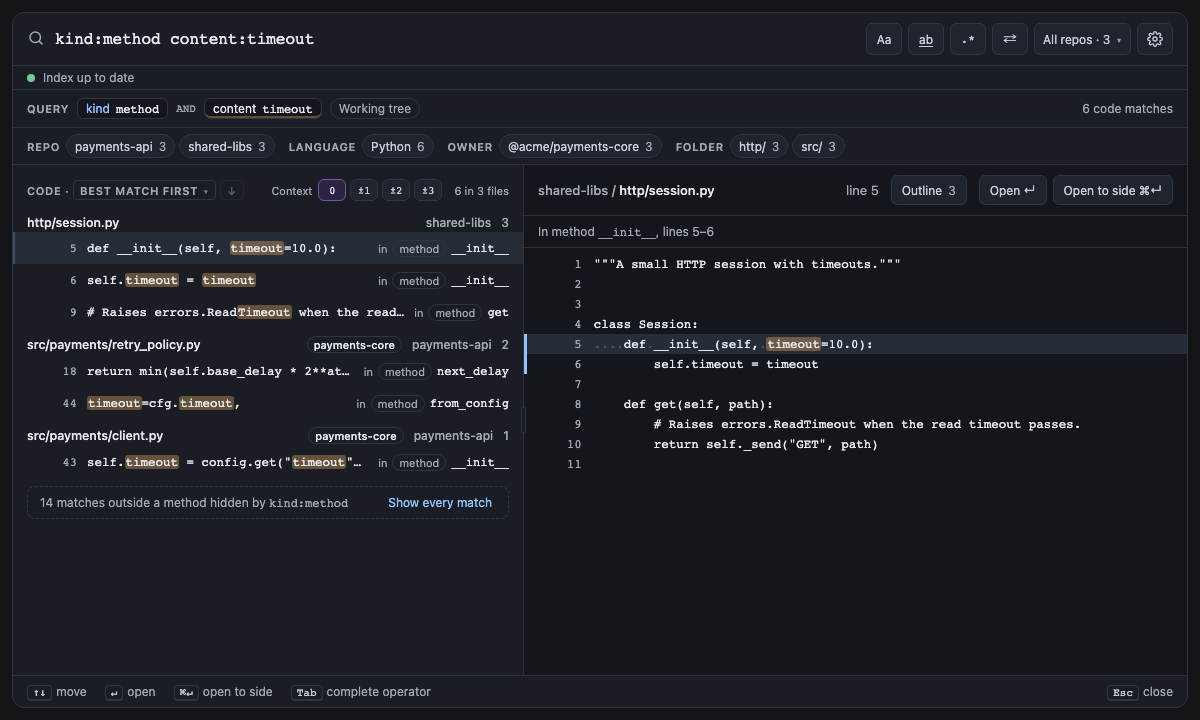Select http/session.py file group header
1200x720 pixels.
[268, 223]
